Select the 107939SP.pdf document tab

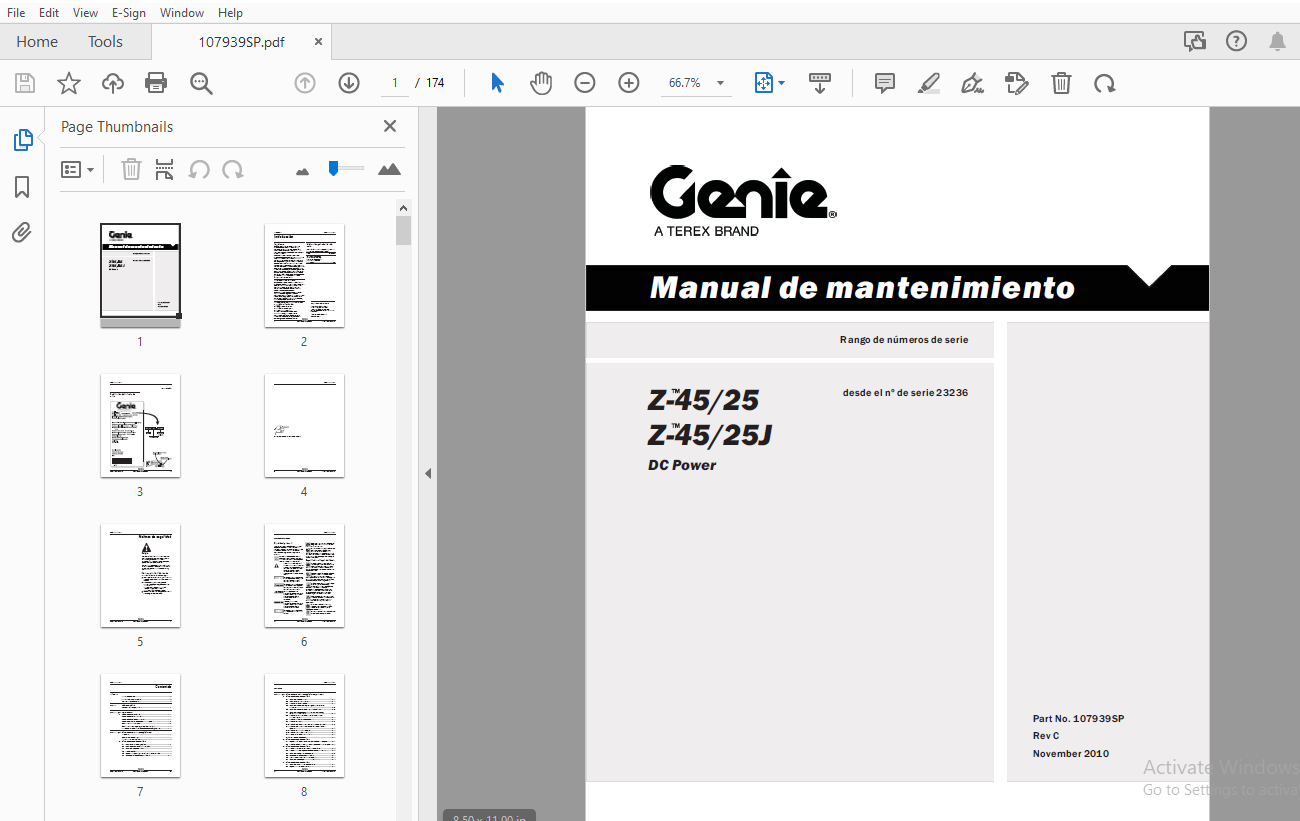point(241,42)
